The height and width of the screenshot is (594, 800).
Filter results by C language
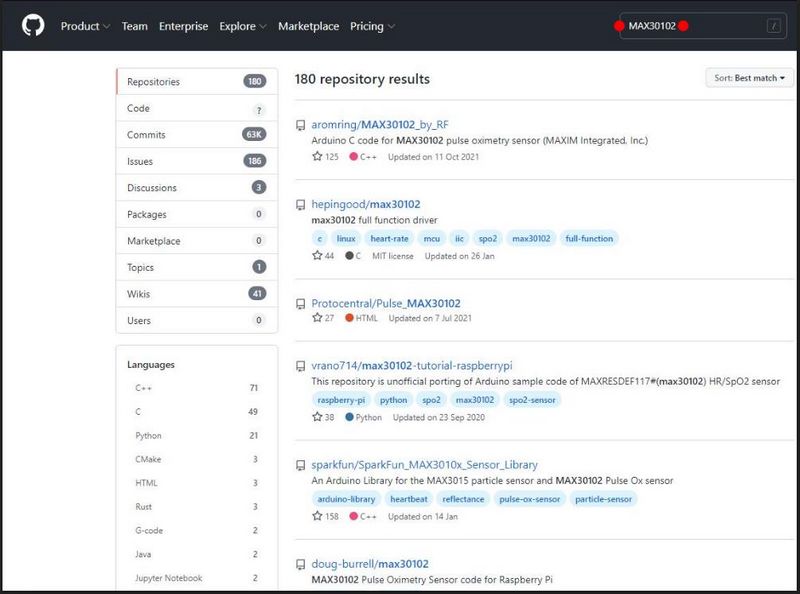[197, 411]
